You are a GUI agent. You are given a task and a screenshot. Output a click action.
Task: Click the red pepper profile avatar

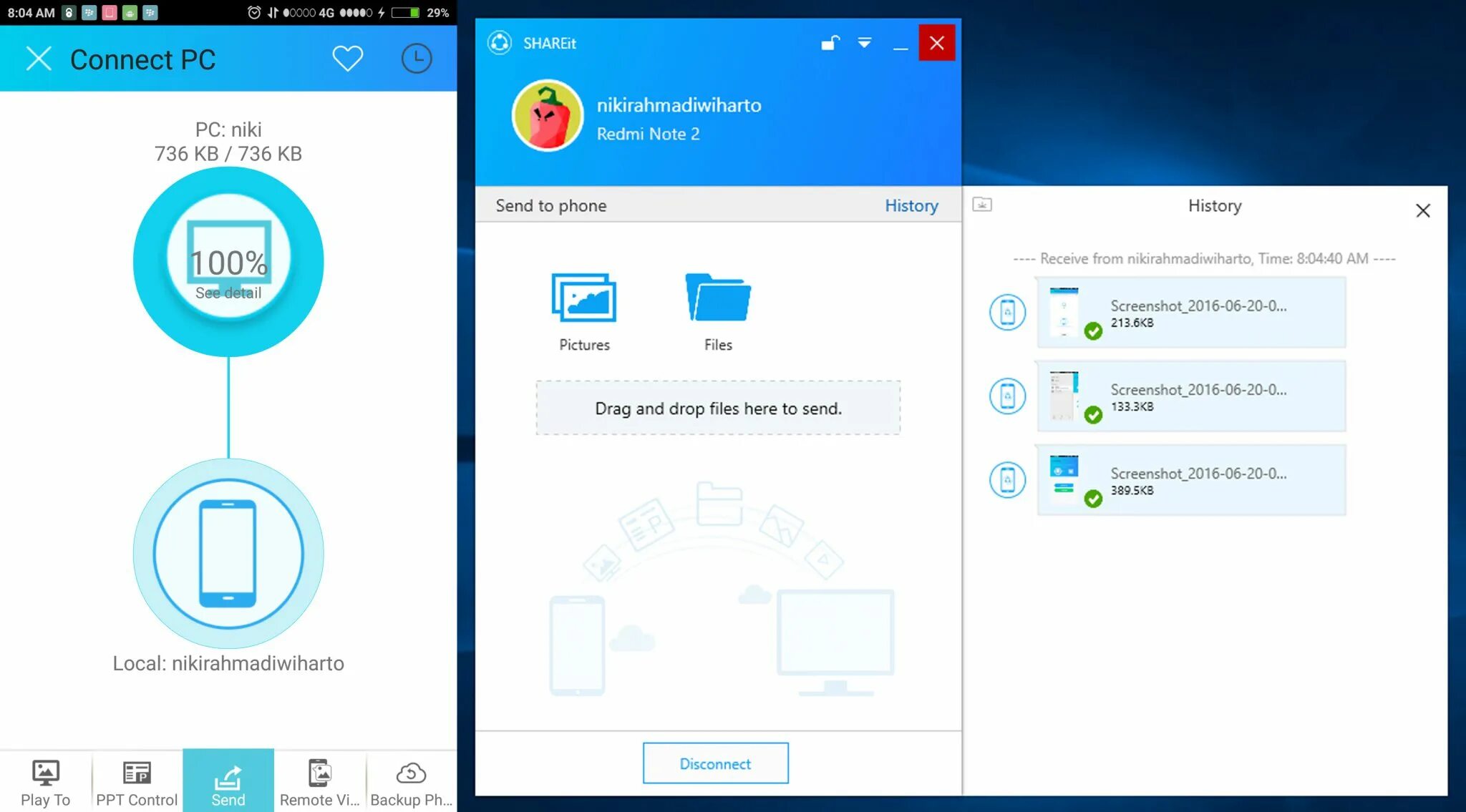(548, 115)
